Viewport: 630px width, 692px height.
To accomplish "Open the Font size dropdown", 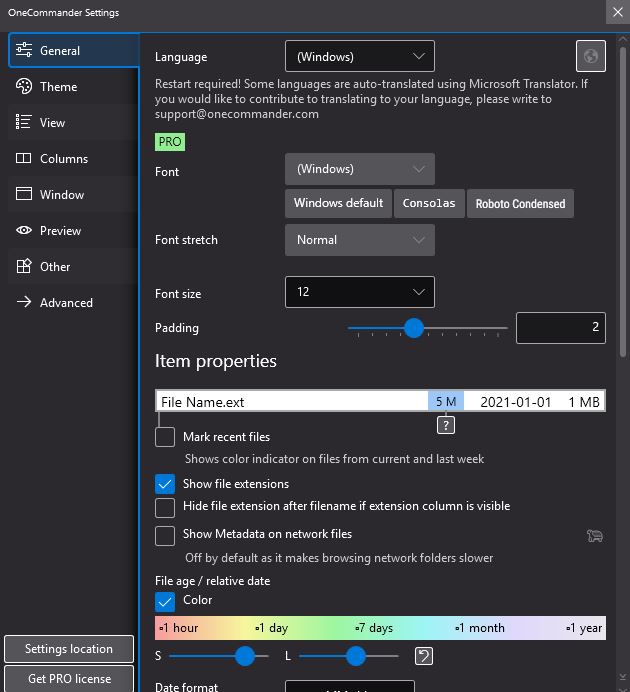I will point(360,292).
